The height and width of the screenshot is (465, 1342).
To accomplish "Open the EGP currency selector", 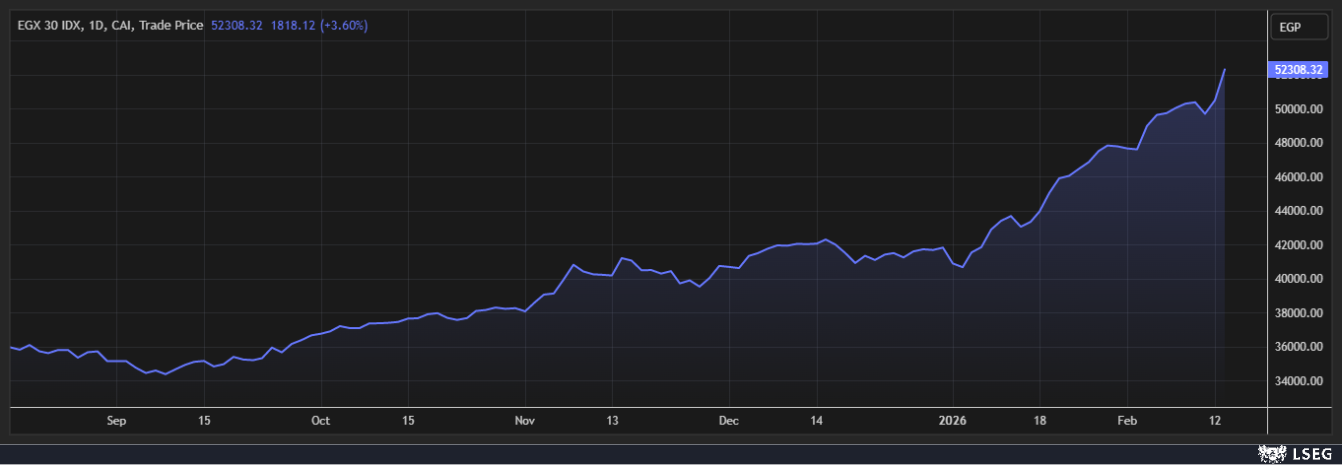I will (x=1297, y=27).
